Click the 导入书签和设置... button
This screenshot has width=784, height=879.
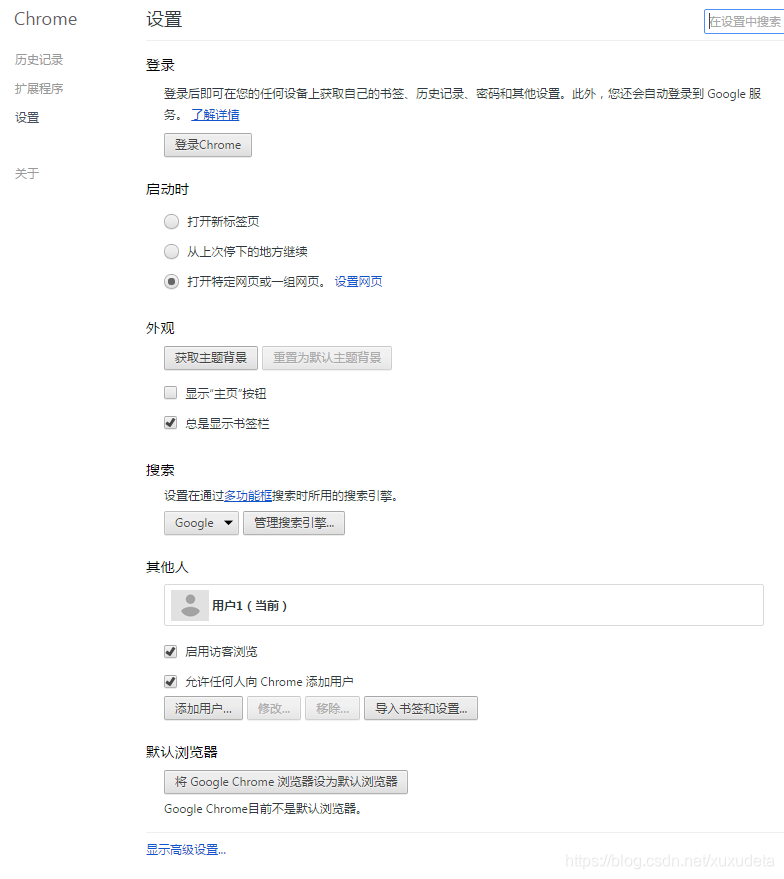(x=421, y=709)
